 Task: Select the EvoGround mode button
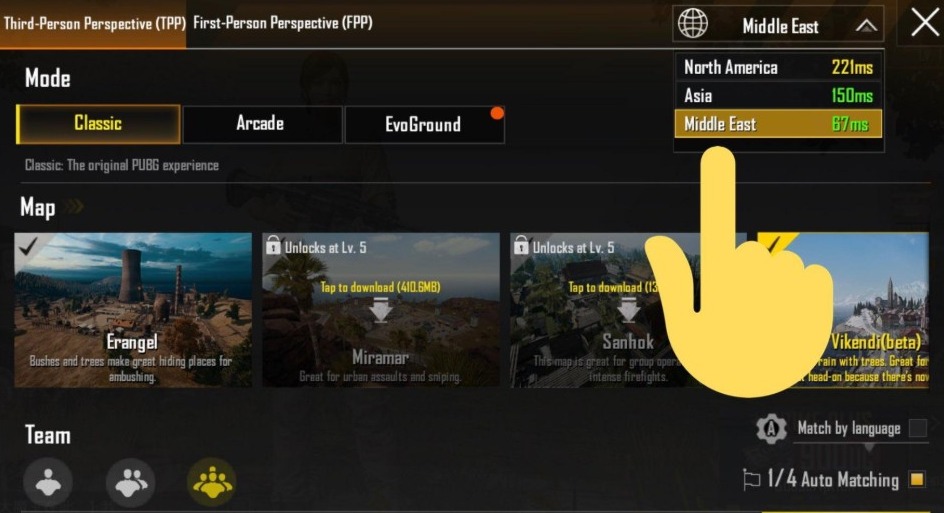(x=424, y=125)
